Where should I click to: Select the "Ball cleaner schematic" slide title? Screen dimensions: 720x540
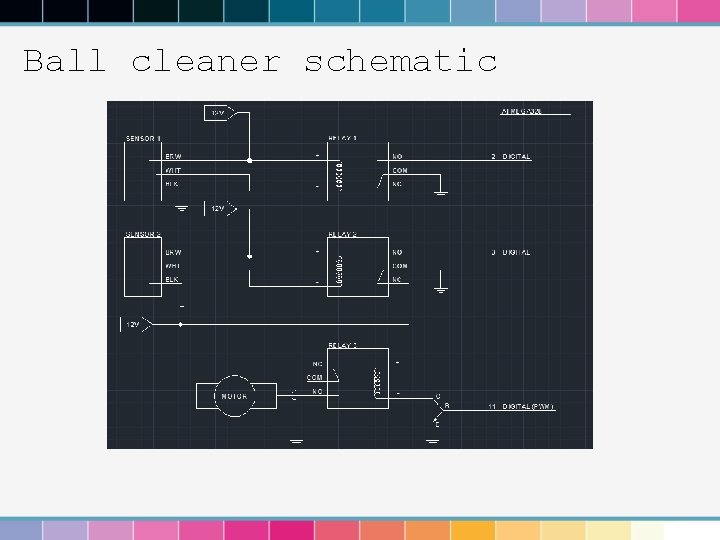pos(260,61)
